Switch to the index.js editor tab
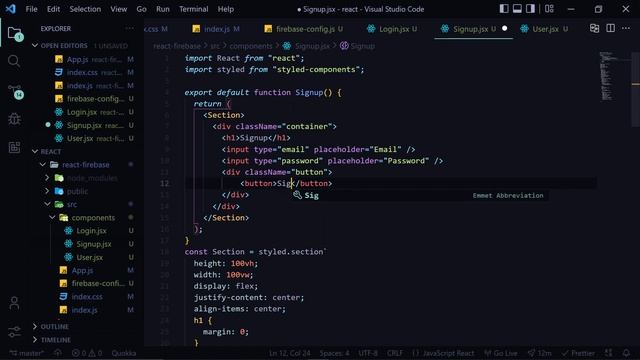640x360 pixels. (x=217, y=29)
